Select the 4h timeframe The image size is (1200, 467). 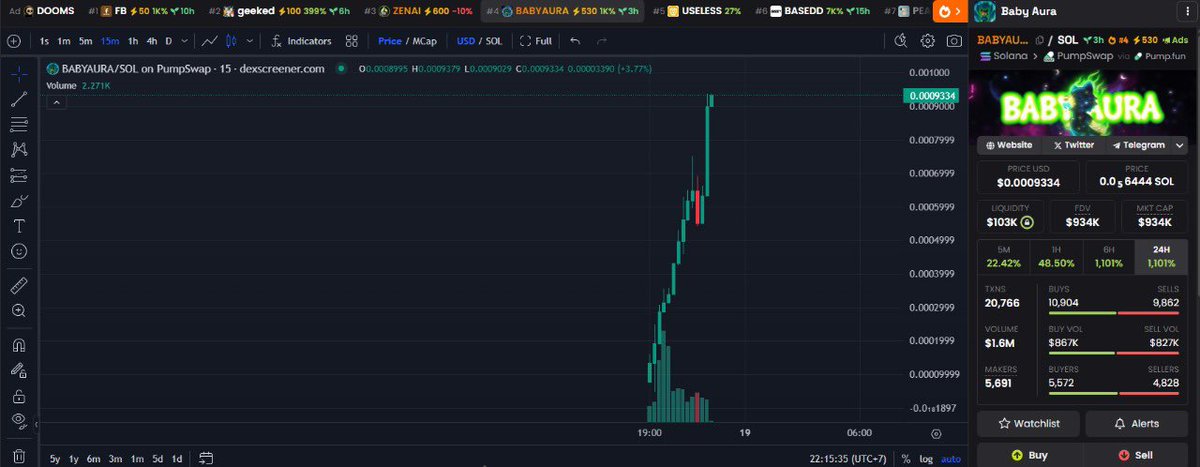(151, 41)
